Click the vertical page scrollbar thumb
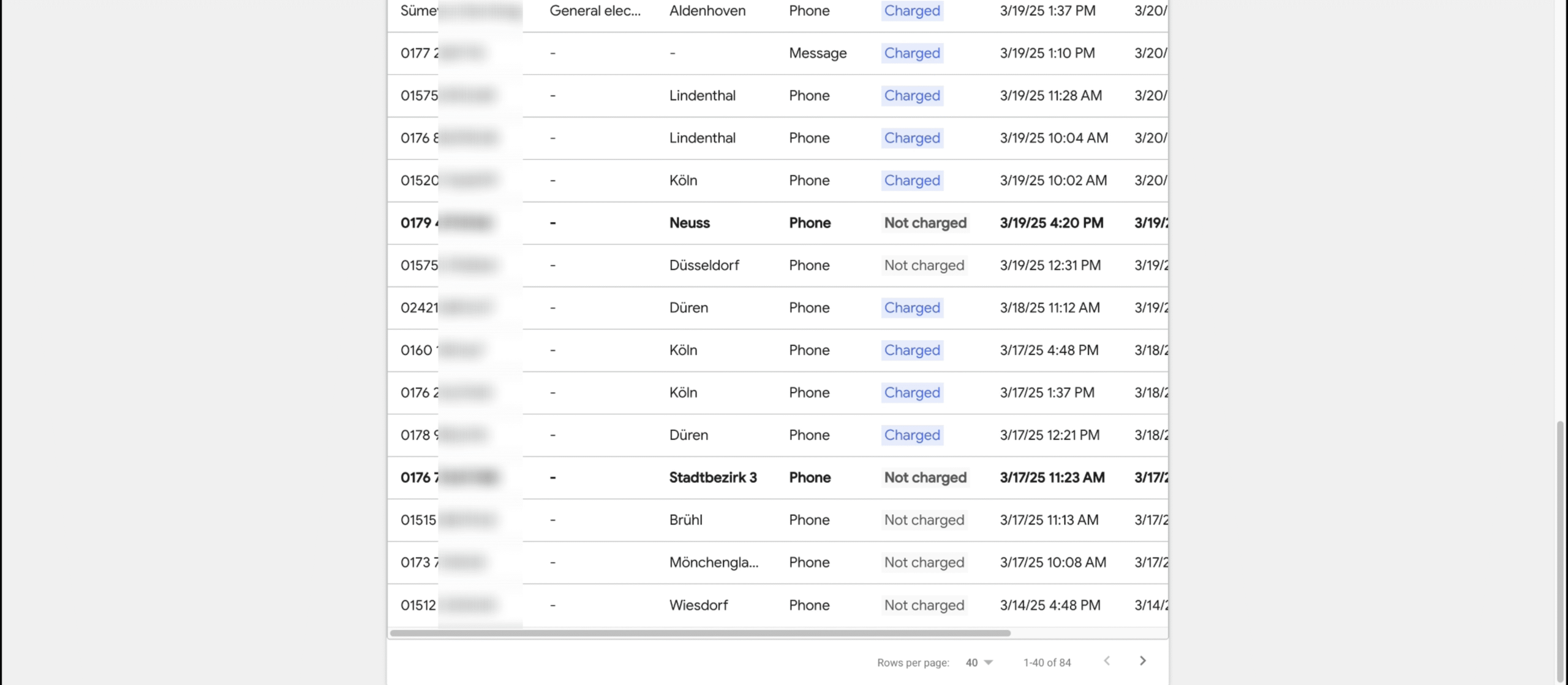This screenshot has height=685, width=1568. [x=1560, y=551]
